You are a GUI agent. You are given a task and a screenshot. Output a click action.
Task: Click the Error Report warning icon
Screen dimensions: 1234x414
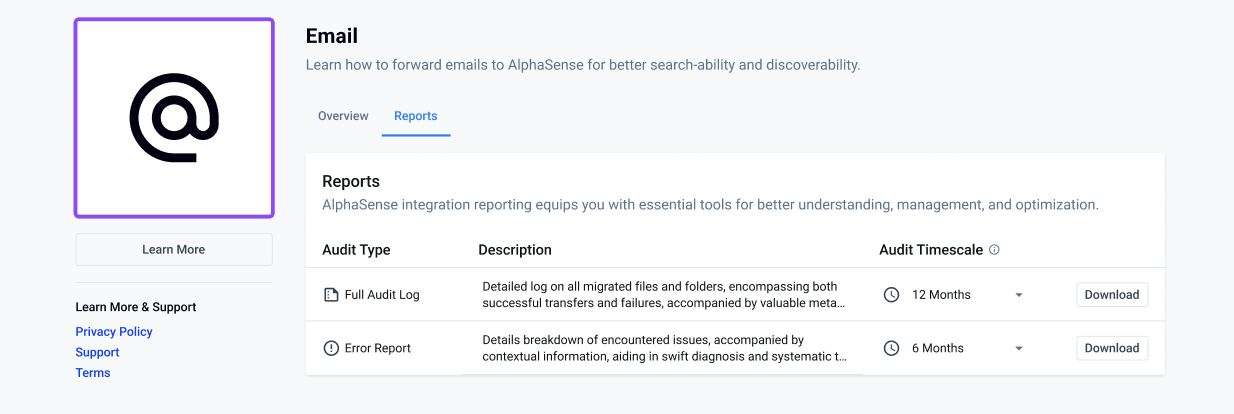pos(331,348)
